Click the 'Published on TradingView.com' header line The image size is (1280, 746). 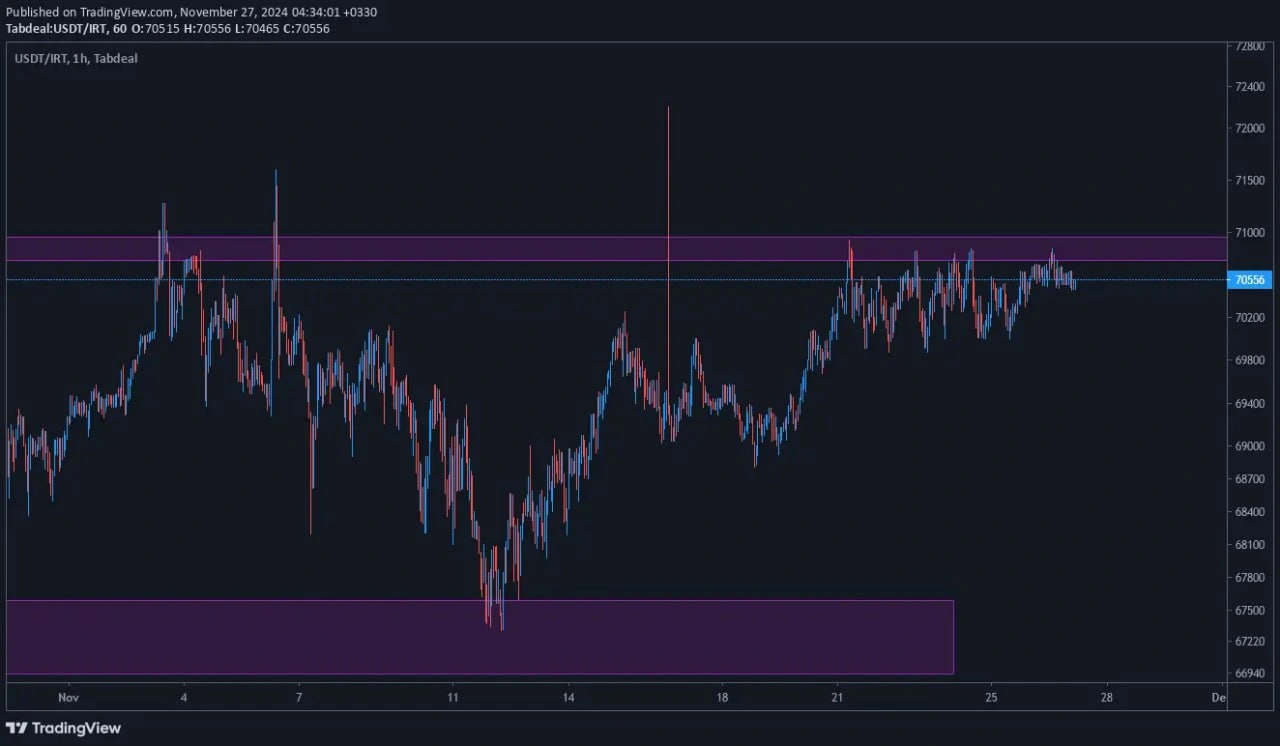(191, 12)
